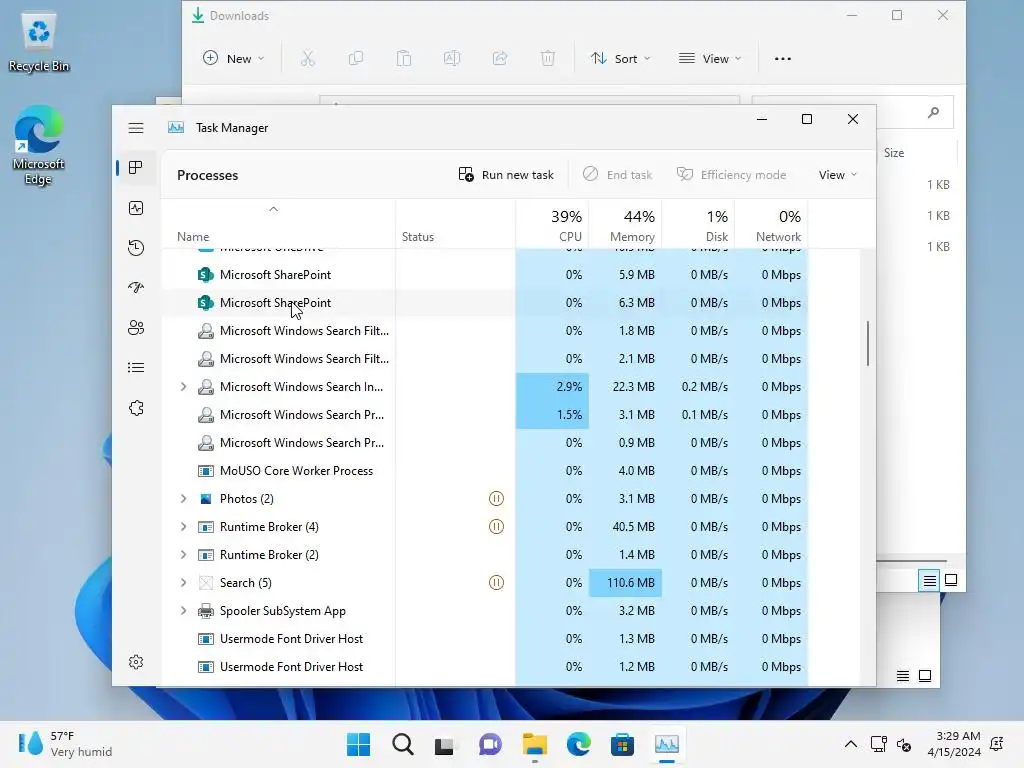Image resolution: width=1024 pixels, height=768 pixels.
Task: Open App history page icon
Action: (136, 248)
